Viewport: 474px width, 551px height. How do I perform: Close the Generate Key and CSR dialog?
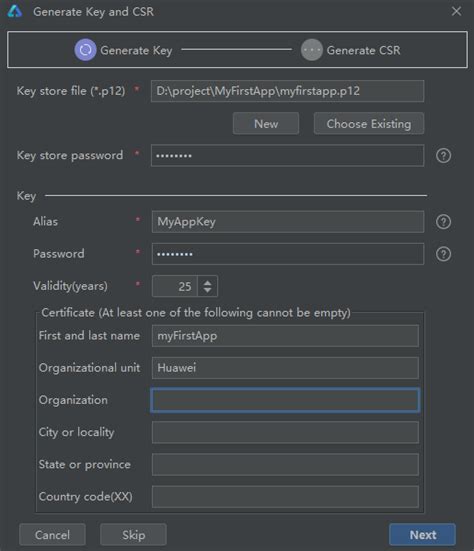[456, 11]
